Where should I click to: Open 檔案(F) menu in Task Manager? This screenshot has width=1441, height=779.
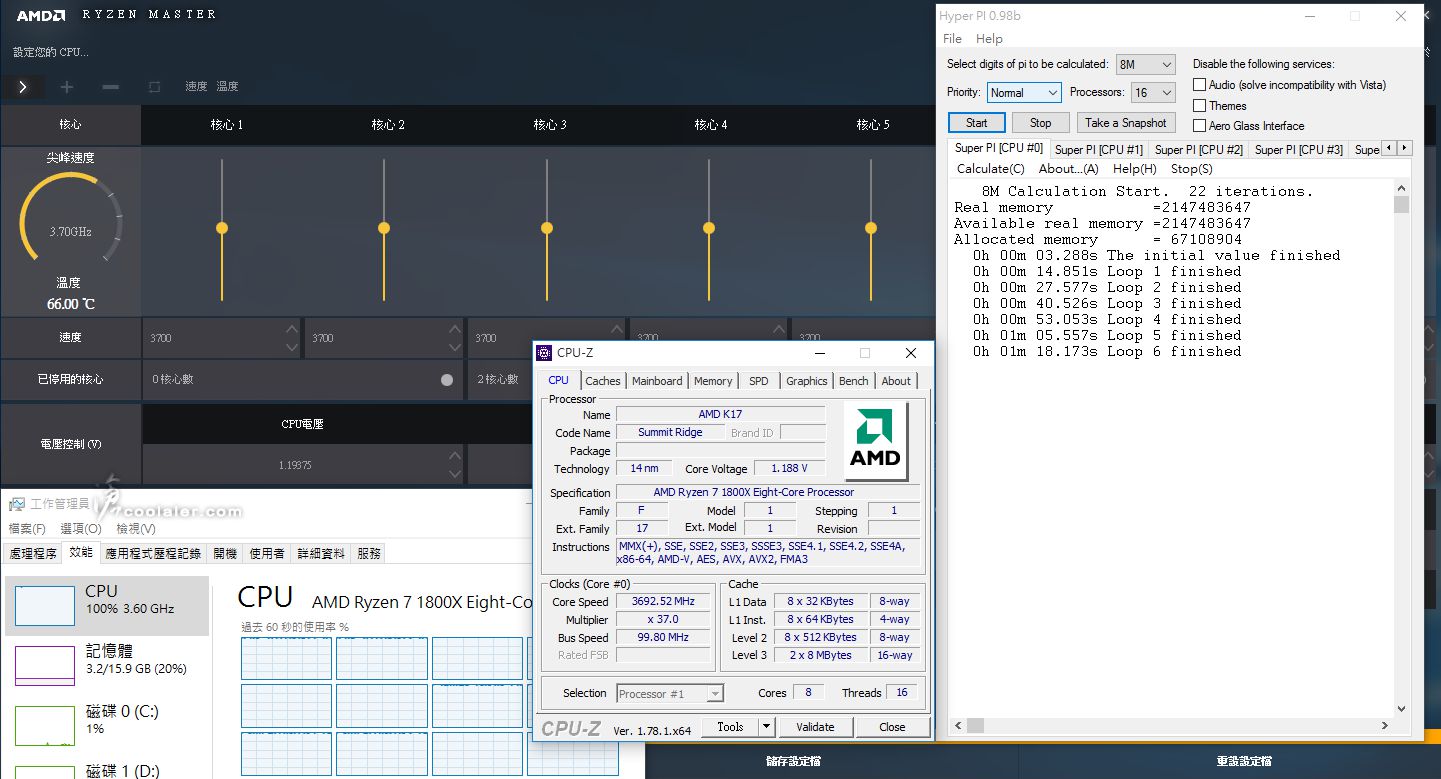click(27, 529)
